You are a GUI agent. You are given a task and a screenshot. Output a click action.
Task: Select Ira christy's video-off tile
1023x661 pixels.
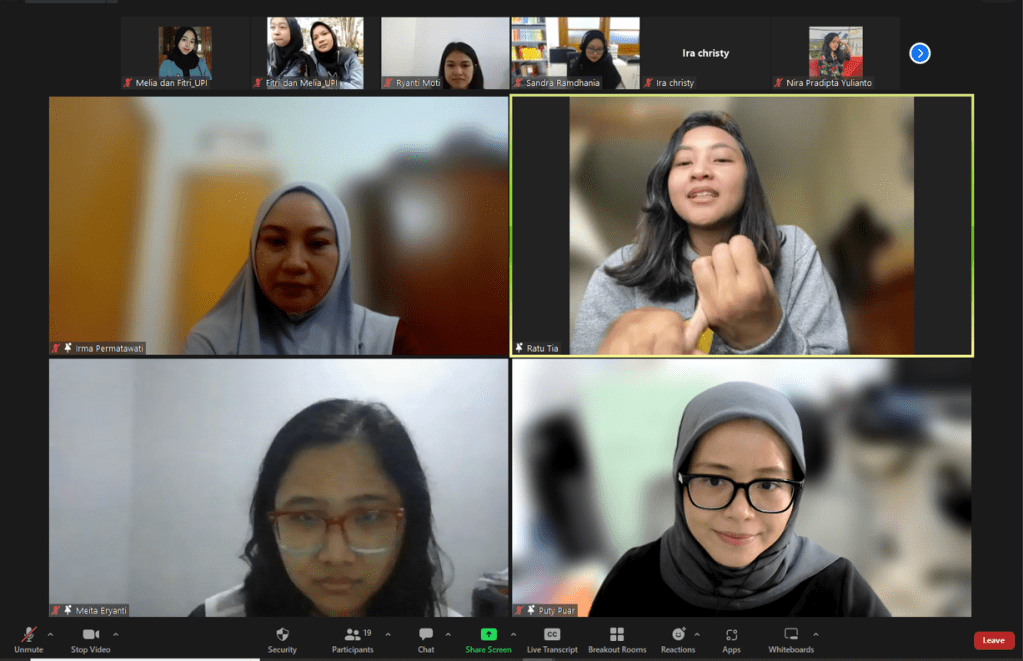point(705,53)
